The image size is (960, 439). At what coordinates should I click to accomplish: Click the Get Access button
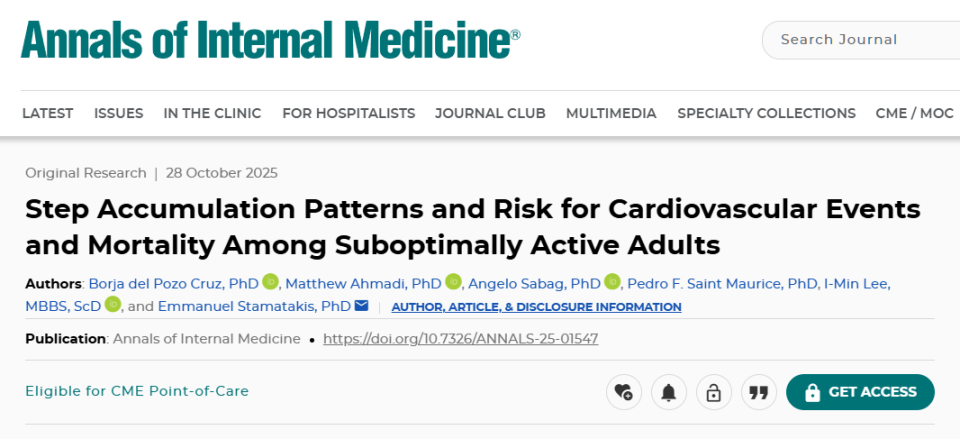click(860, 392)
